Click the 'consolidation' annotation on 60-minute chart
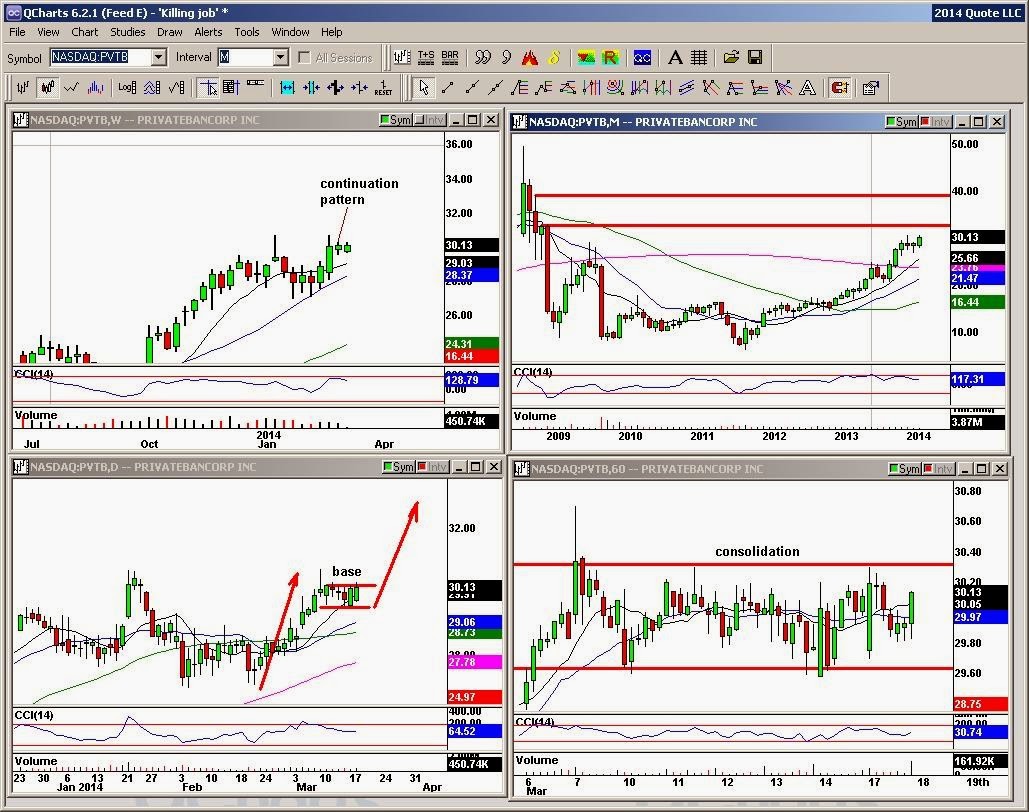 [x=757, y=551]
